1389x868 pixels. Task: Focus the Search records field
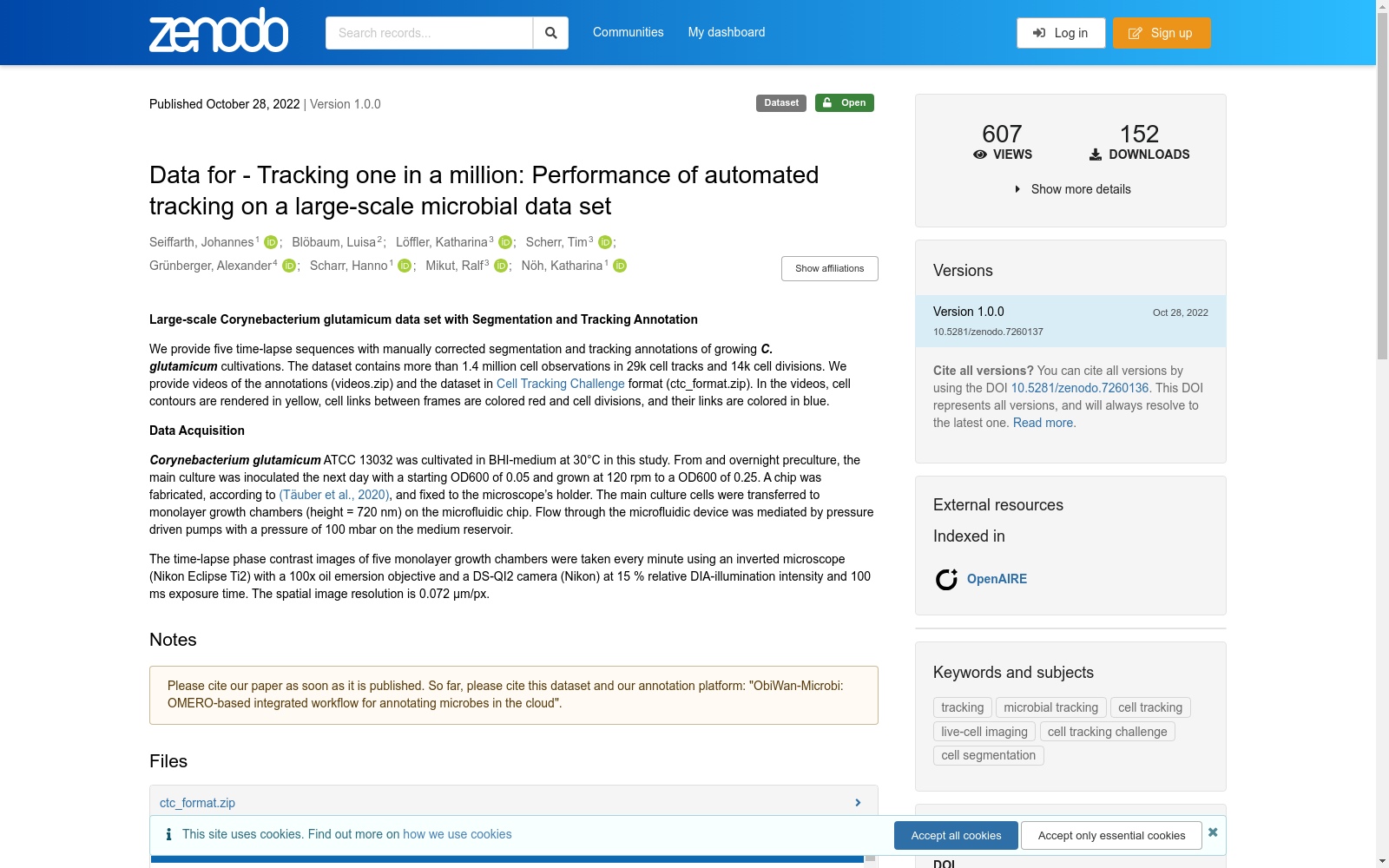(429, 33)
